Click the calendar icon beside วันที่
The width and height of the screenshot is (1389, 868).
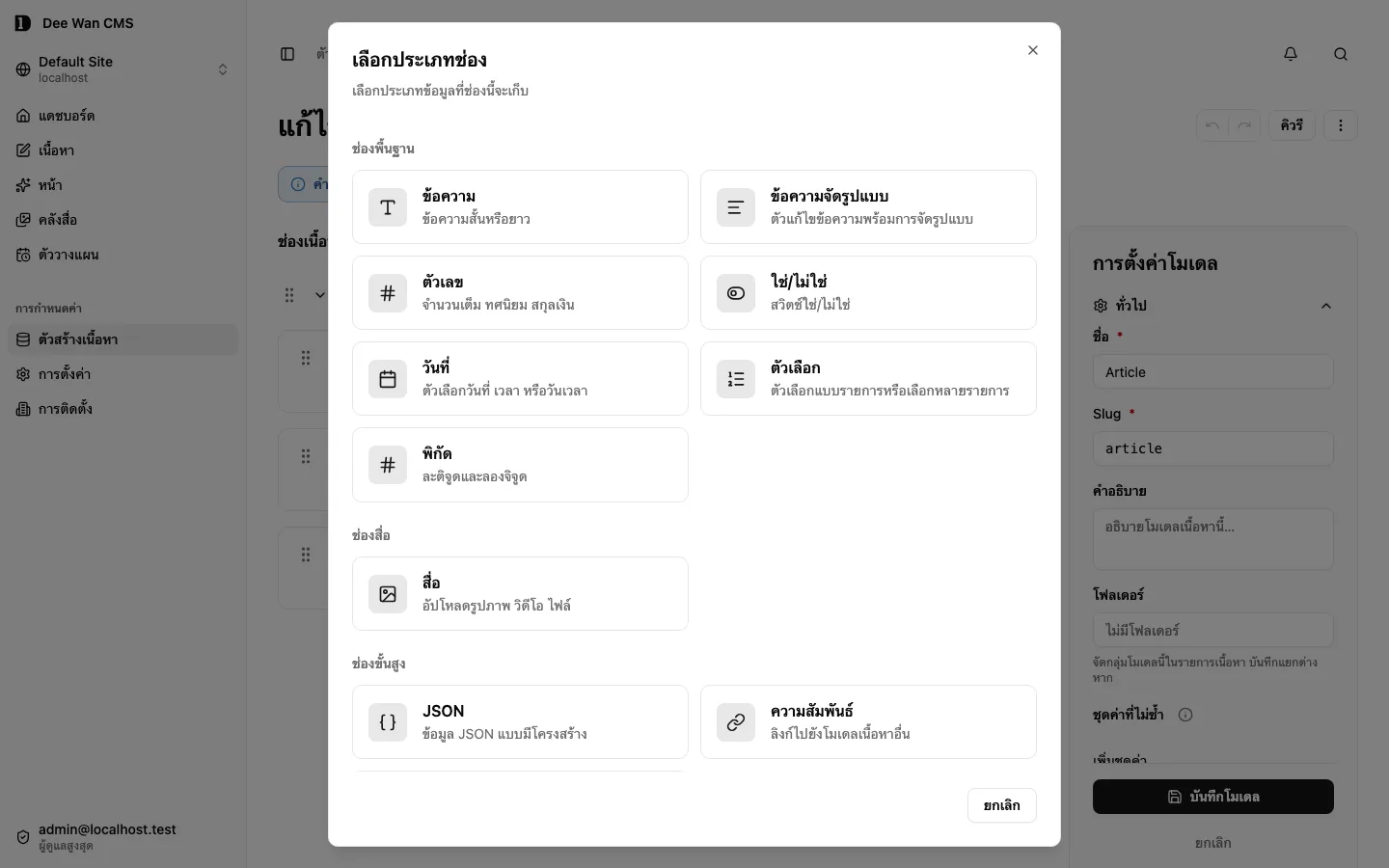[388, 379]
